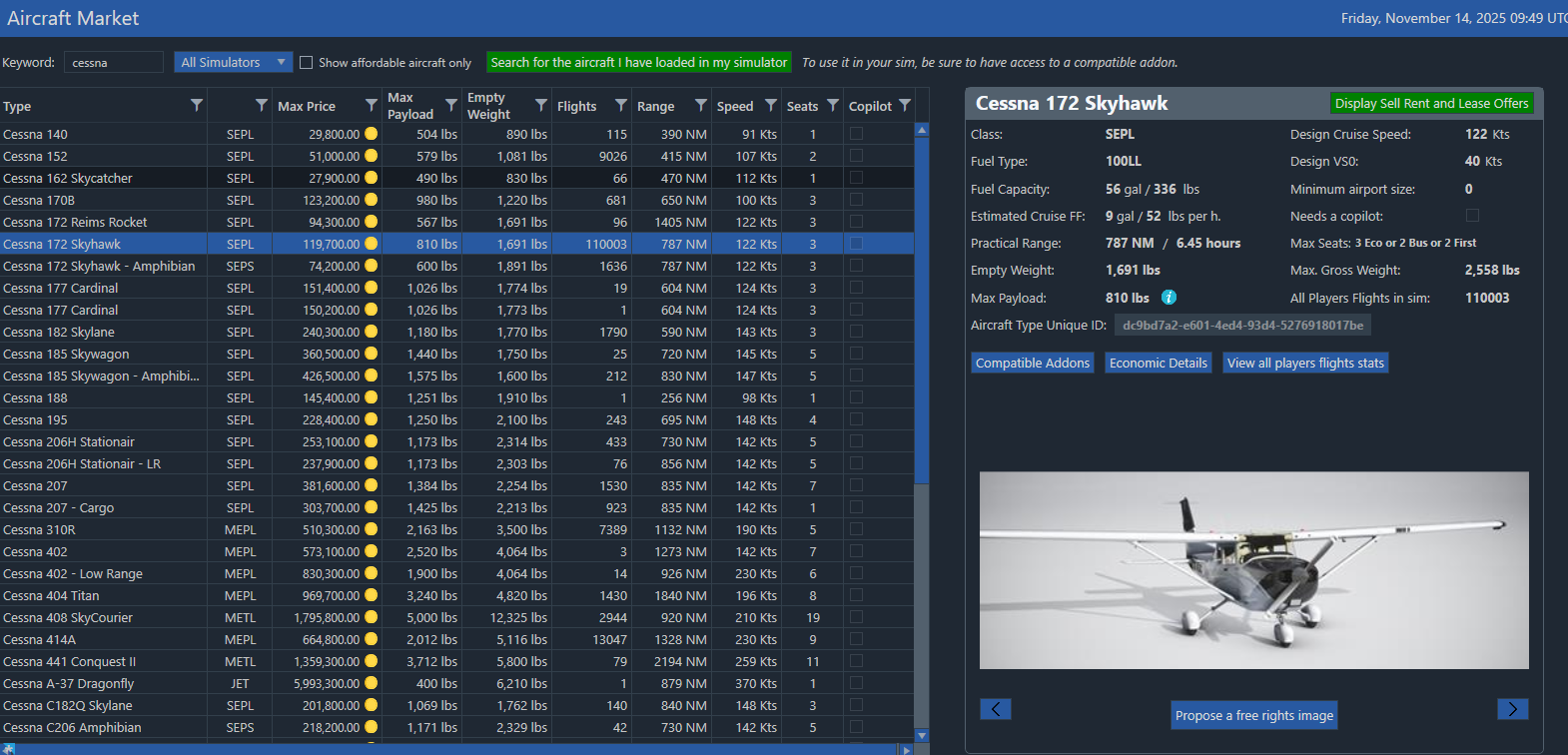The width and height of the screenshot is (1568, 755).
Task: Open the All Simulators dropdown
Action: (233, 62)
